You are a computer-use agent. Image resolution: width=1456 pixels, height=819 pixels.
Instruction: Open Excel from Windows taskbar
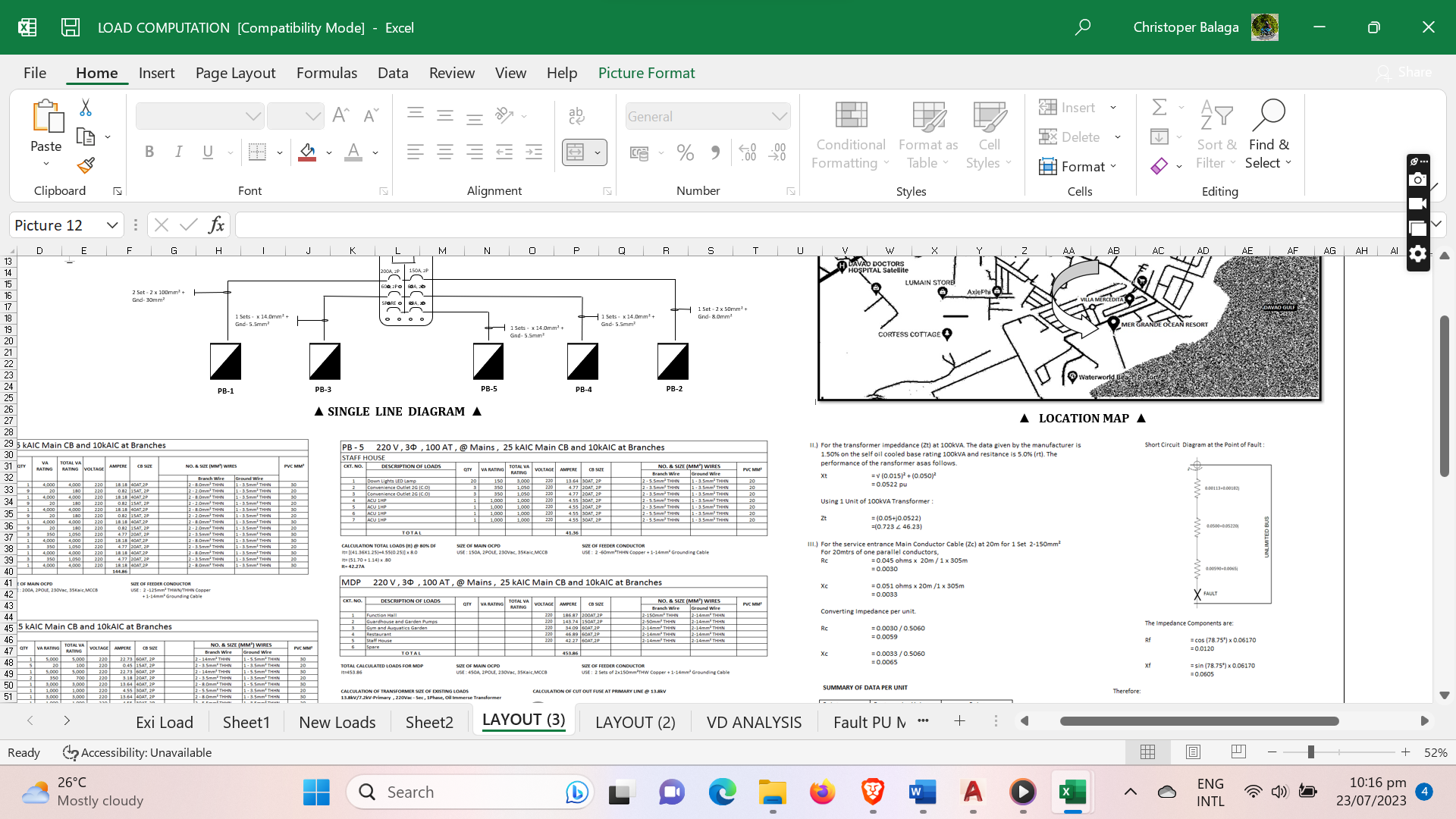click(x=1072, y=792)
